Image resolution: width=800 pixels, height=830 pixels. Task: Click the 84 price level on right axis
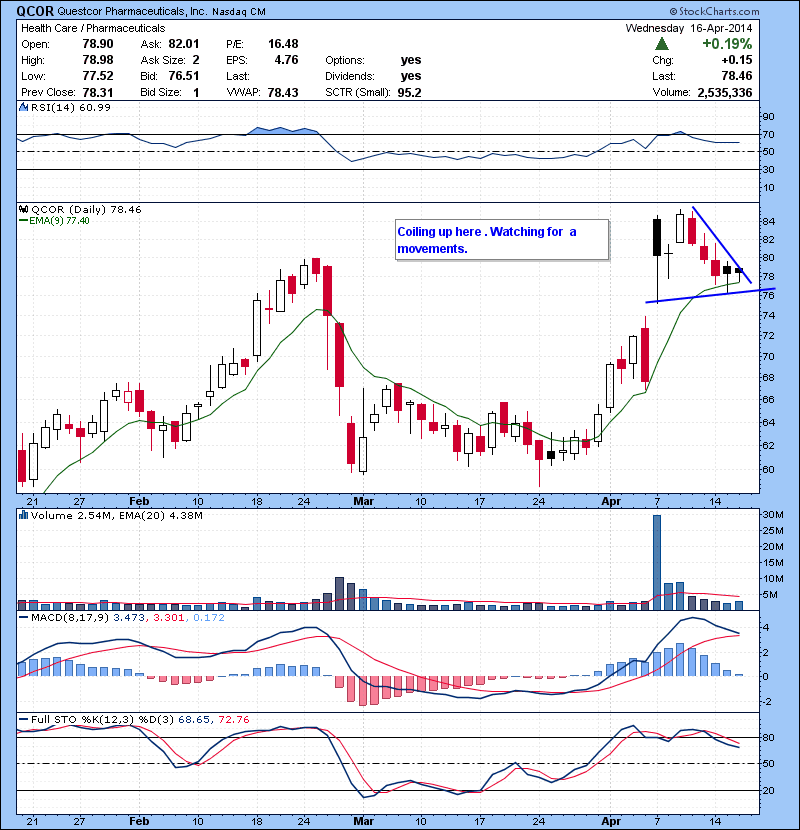768,221
